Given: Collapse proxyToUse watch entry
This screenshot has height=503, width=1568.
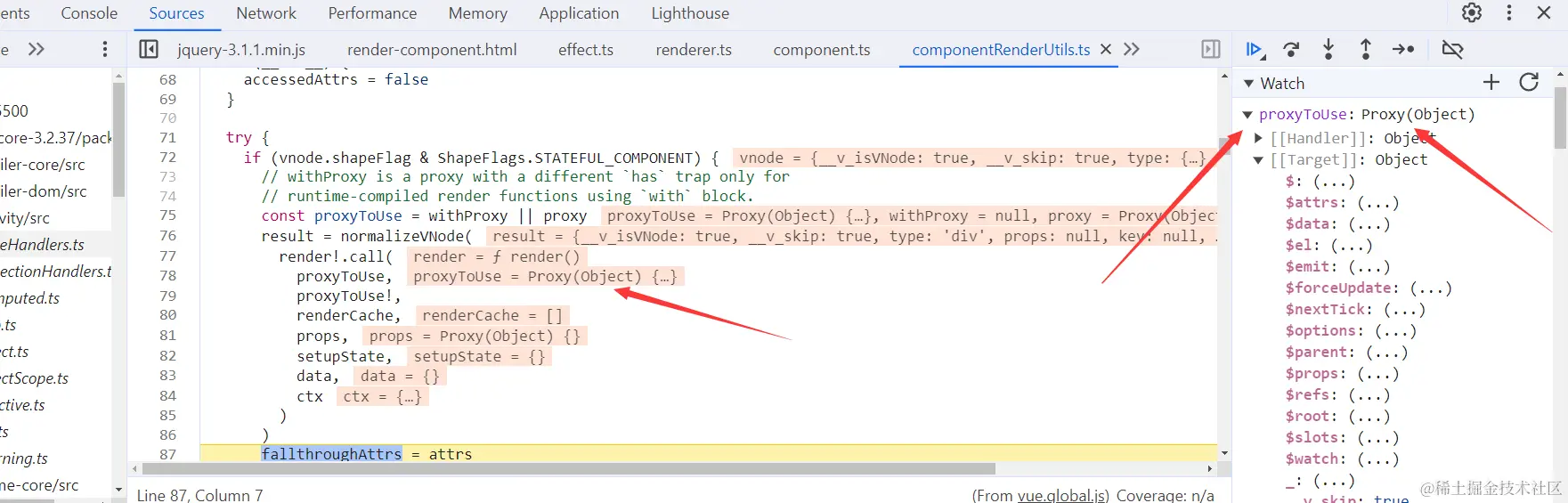Looking at the screenshot, I should click(x=1247, y=115).
